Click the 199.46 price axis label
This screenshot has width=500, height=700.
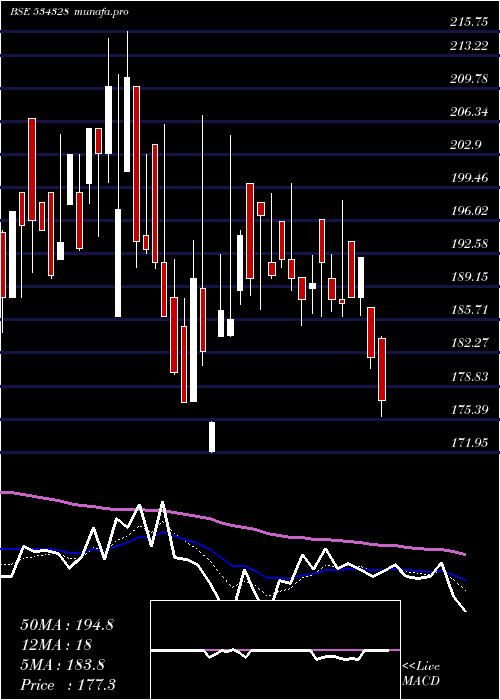[x=469, y=178]
